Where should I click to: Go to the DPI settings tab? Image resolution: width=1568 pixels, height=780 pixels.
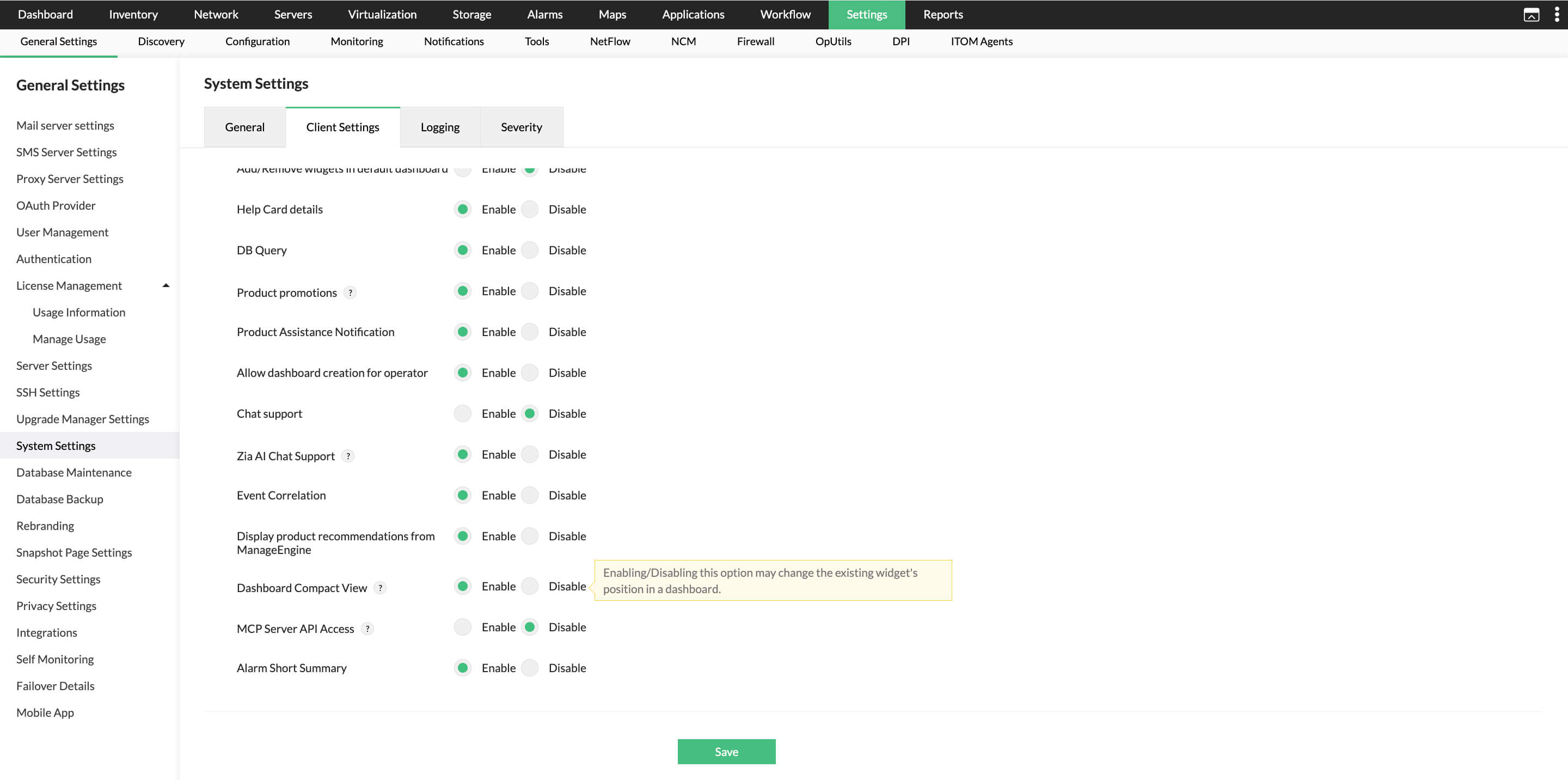coord(901,41)
